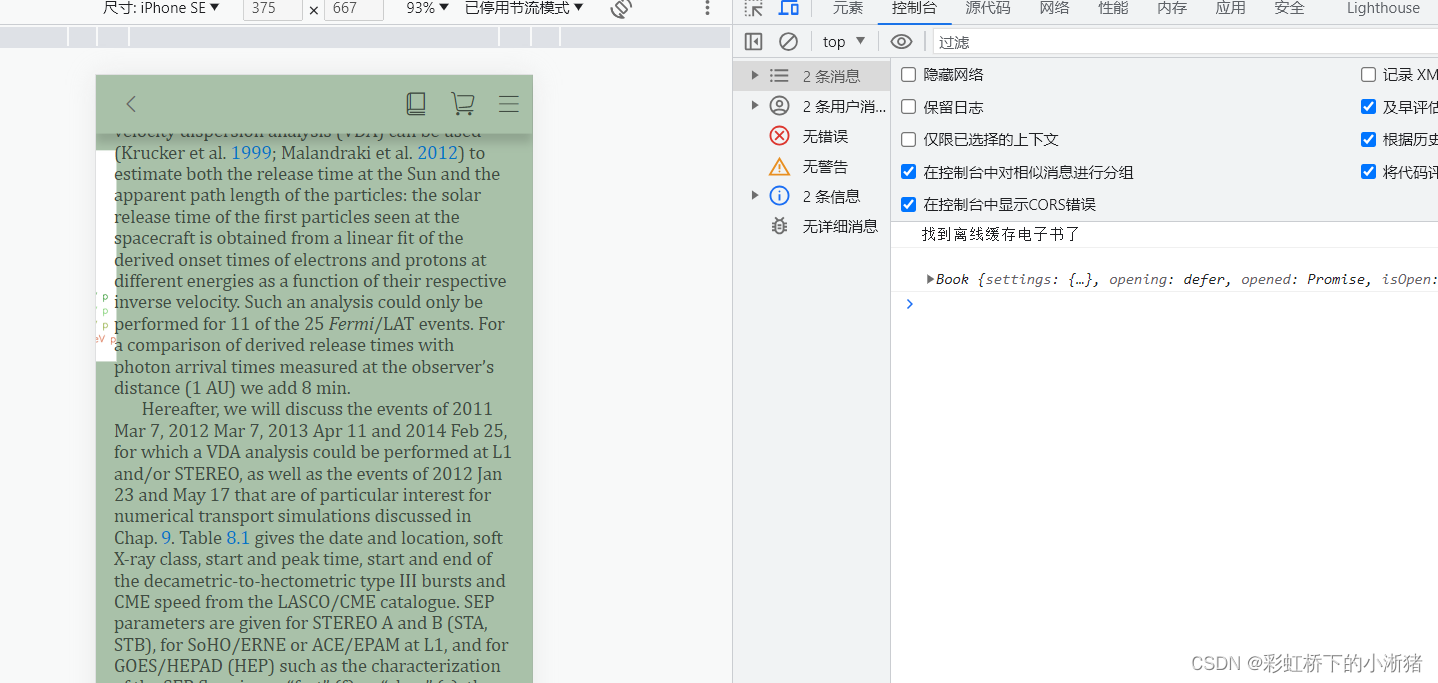The image size is (1438, 683).
Task: Open the bookshelf icon in reader header
Action: click(416, 104)
